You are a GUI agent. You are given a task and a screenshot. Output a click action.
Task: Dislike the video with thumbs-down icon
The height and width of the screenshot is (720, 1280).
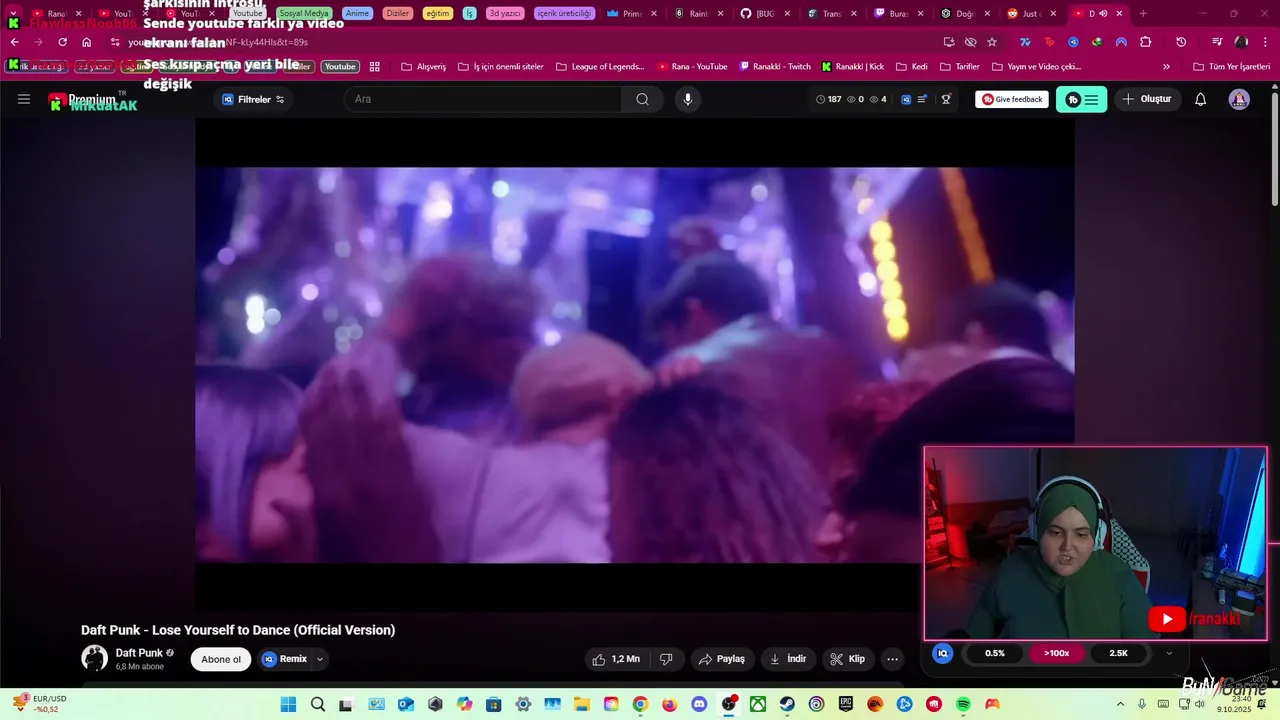tap(666, 659)
